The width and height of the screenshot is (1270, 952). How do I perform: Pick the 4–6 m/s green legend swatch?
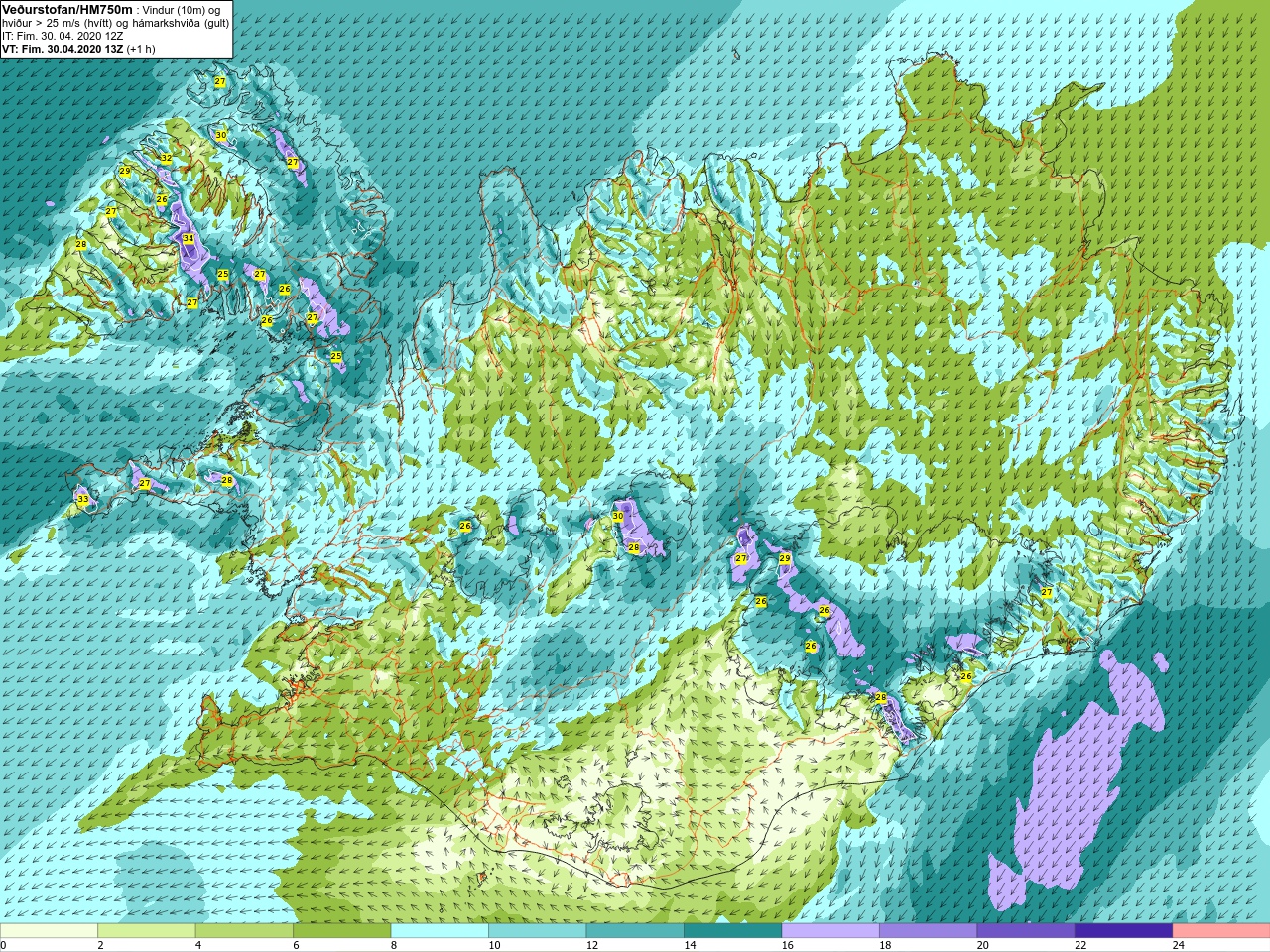pos(244,931)
